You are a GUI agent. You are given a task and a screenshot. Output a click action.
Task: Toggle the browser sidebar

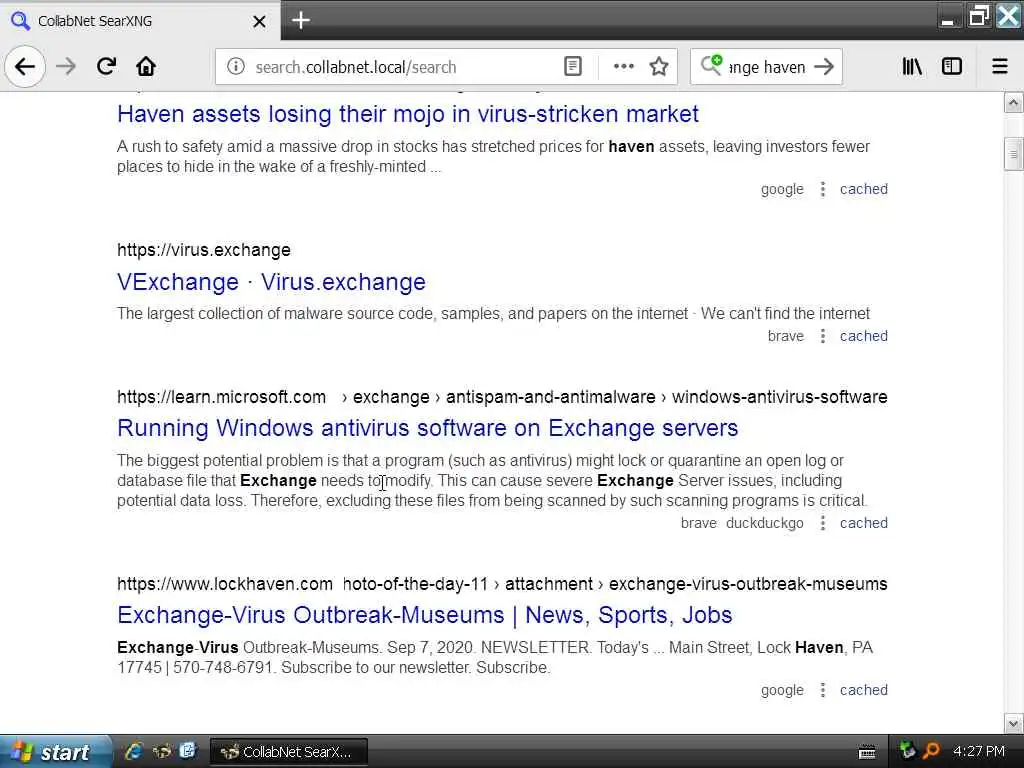(952, 66)
